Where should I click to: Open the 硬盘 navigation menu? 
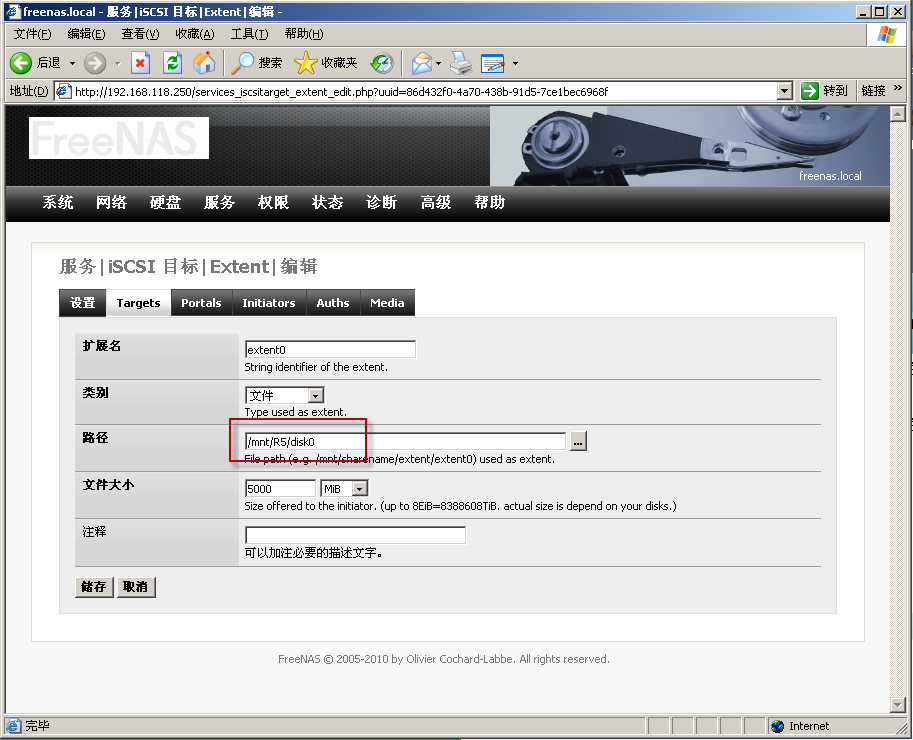point(165,202)
